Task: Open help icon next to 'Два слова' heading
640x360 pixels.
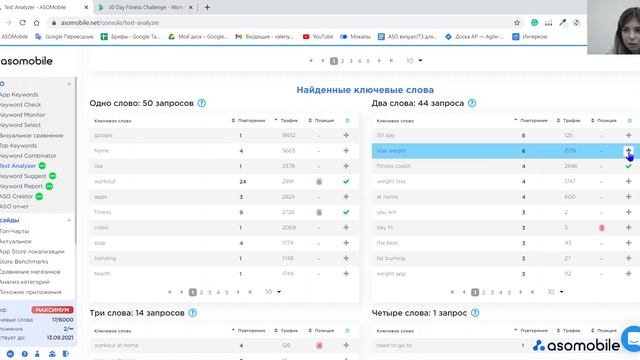Action: [x=472, y=103]
